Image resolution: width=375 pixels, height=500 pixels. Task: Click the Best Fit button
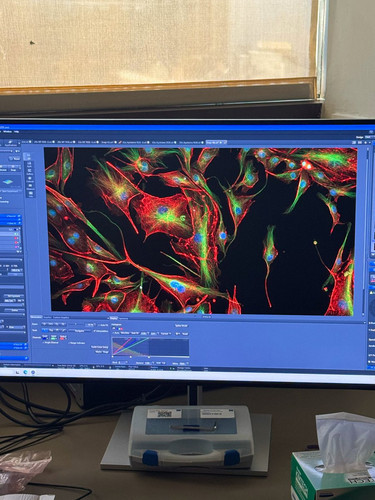tap(135, 333)
